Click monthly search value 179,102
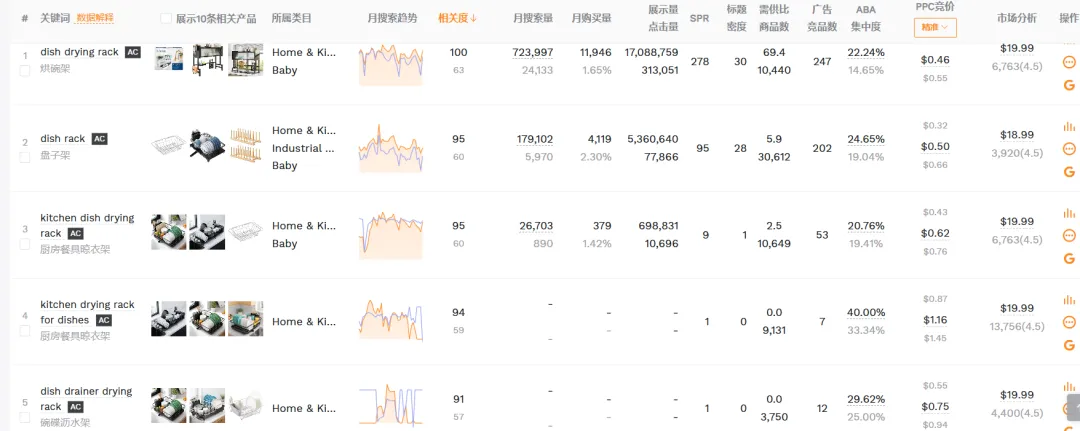 click(534, 139)
